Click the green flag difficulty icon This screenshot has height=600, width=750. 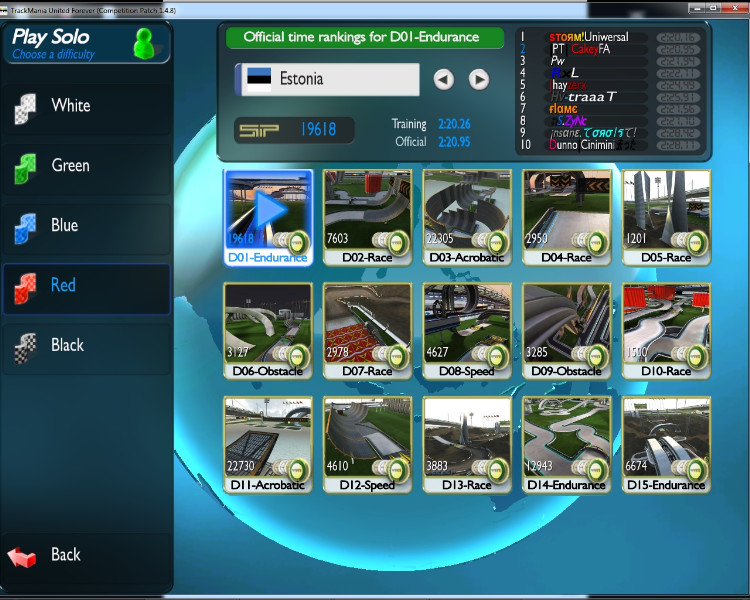point(24,167)
